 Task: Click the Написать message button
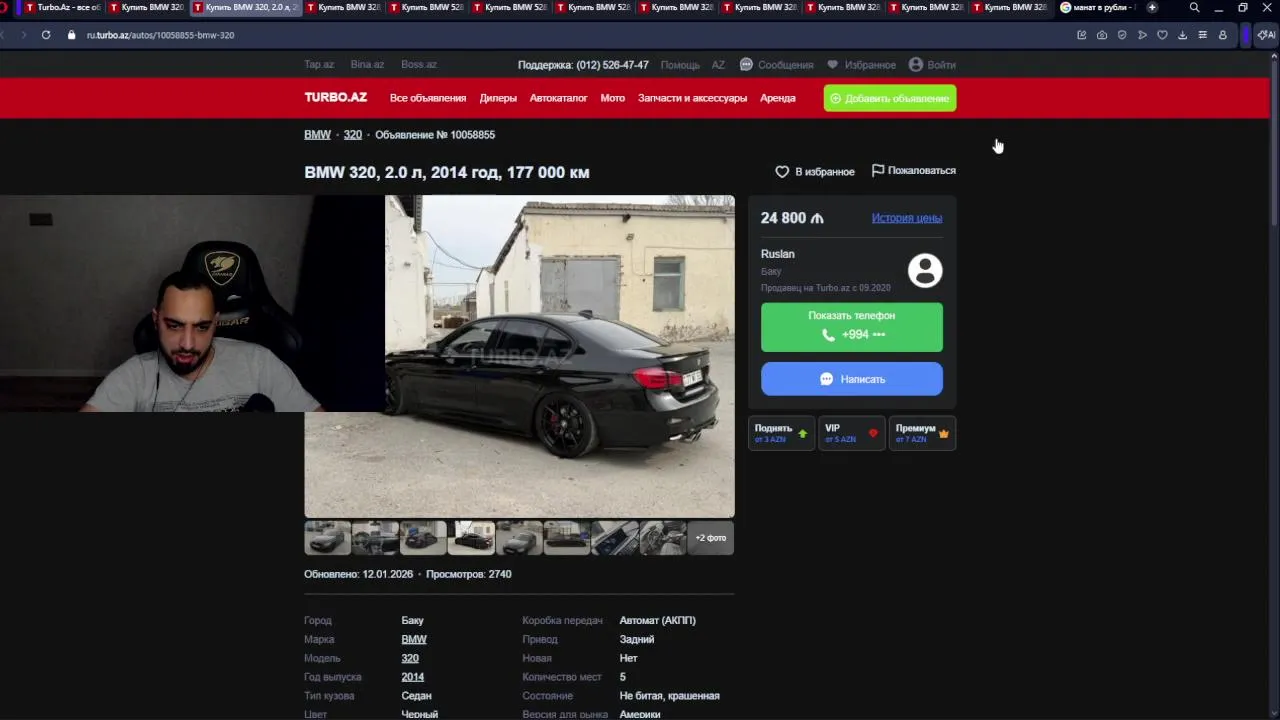tap(851, 379)
